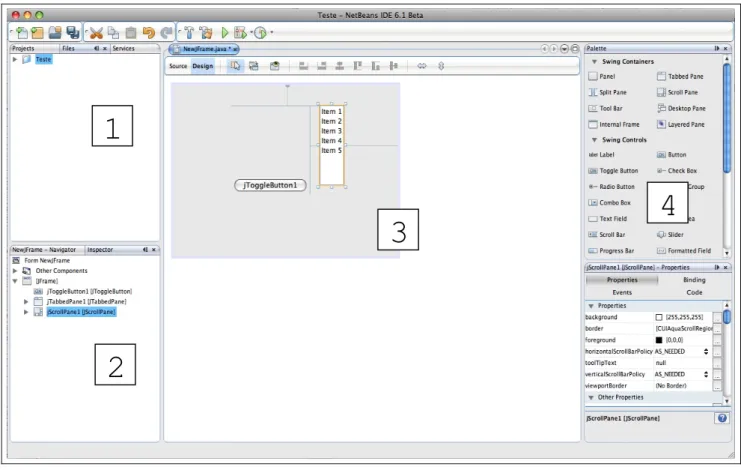Viewport: 741px width, 470px height.
Task: Expand the jScrollPane1 node
Action: coord(26,312)
